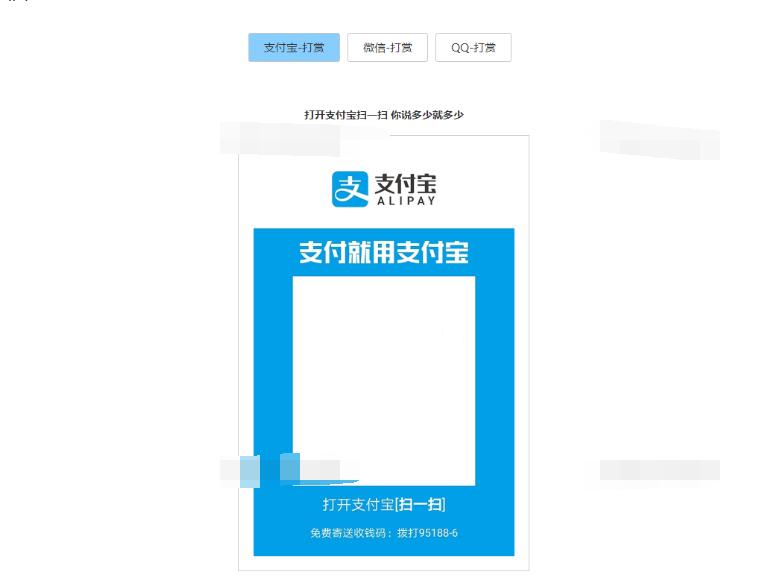This screenshot has height=579, width=771.
Task: Click the 支付宝 Chinese wordmark beside the logo
Action: (x=405, y=183)
